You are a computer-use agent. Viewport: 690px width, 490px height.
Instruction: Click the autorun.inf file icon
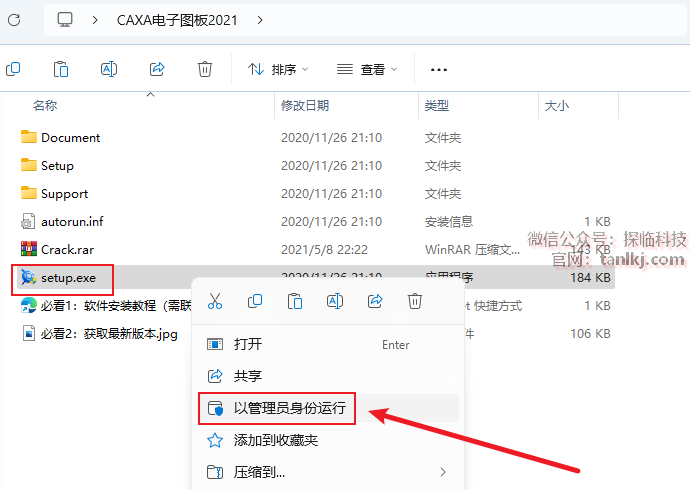pyautogui.click(x=28, y=221)
